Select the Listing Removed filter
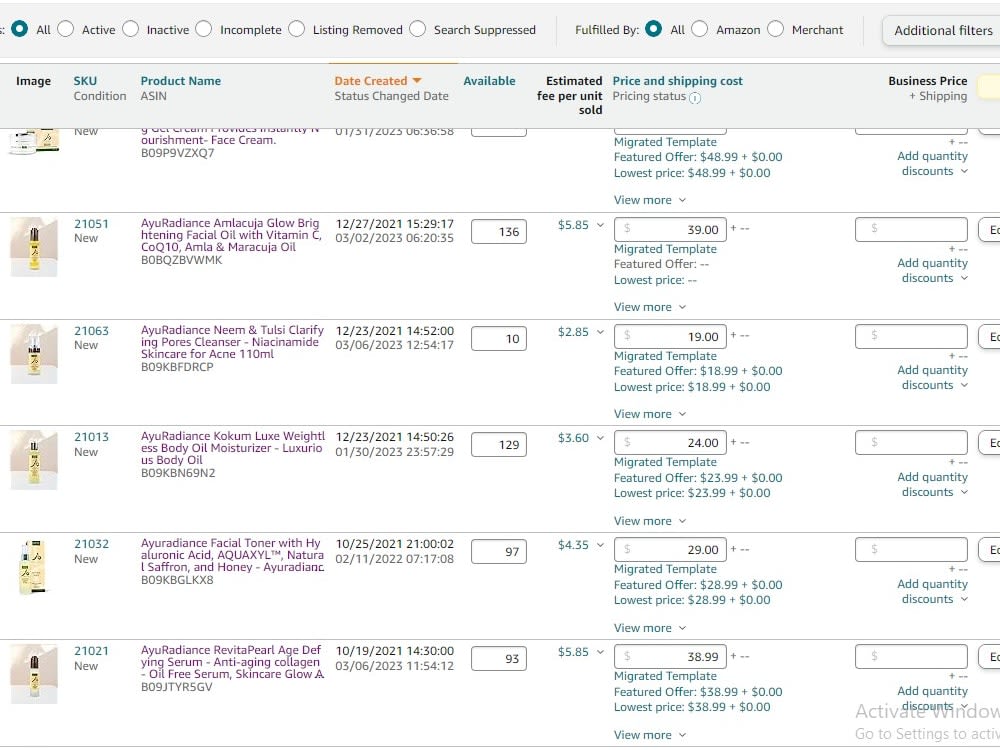The image size is (1000, 750). (x=297, y=29)
